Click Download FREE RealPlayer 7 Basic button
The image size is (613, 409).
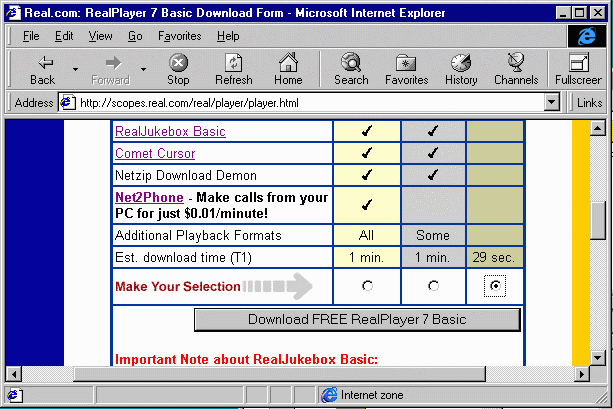click(357, 319)
